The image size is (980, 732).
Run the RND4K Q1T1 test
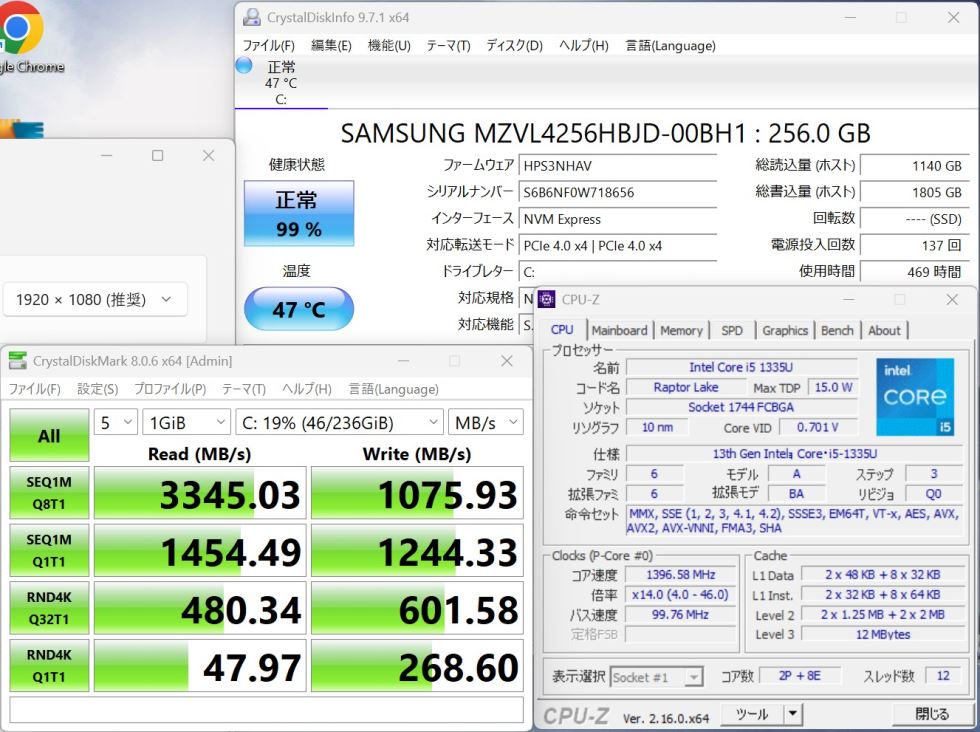(x=49, y=665)
